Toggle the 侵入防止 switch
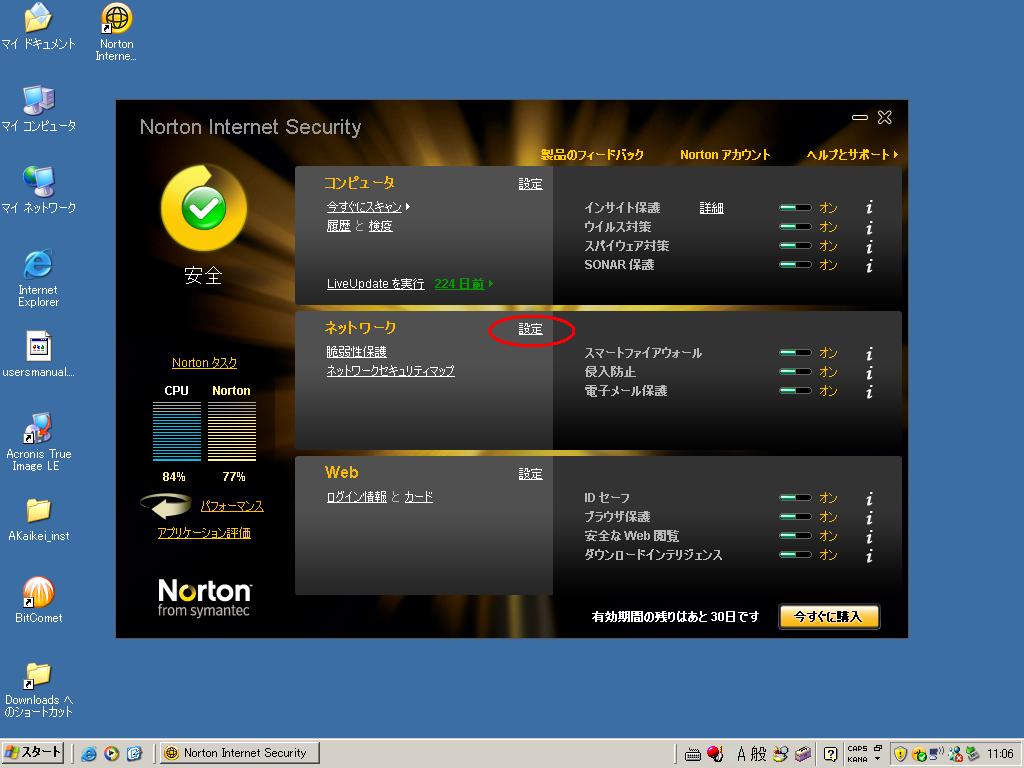The image size is (1024, 768). click(x=796, y=372)
